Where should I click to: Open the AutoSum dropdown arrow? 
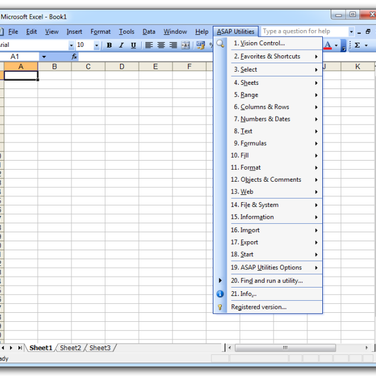tap(366, 45)
